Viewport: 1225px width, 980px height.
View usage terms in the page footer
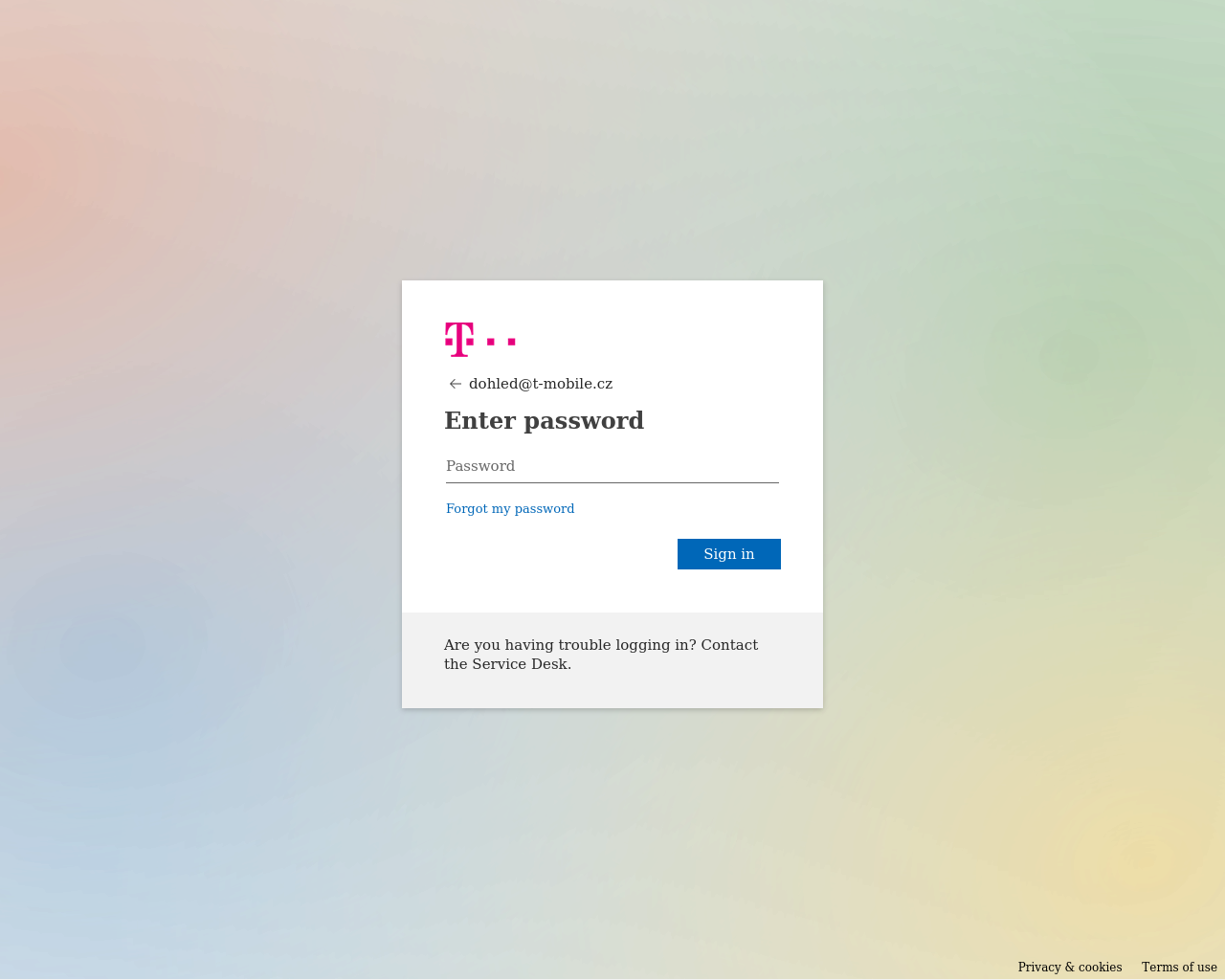pyautogui.click(x=1179, y=967)
